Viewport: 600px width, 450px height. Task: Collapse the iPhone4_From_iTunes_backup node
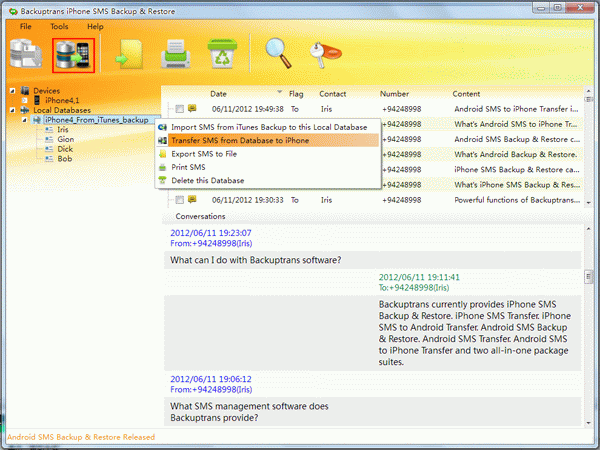pos(24,120)
